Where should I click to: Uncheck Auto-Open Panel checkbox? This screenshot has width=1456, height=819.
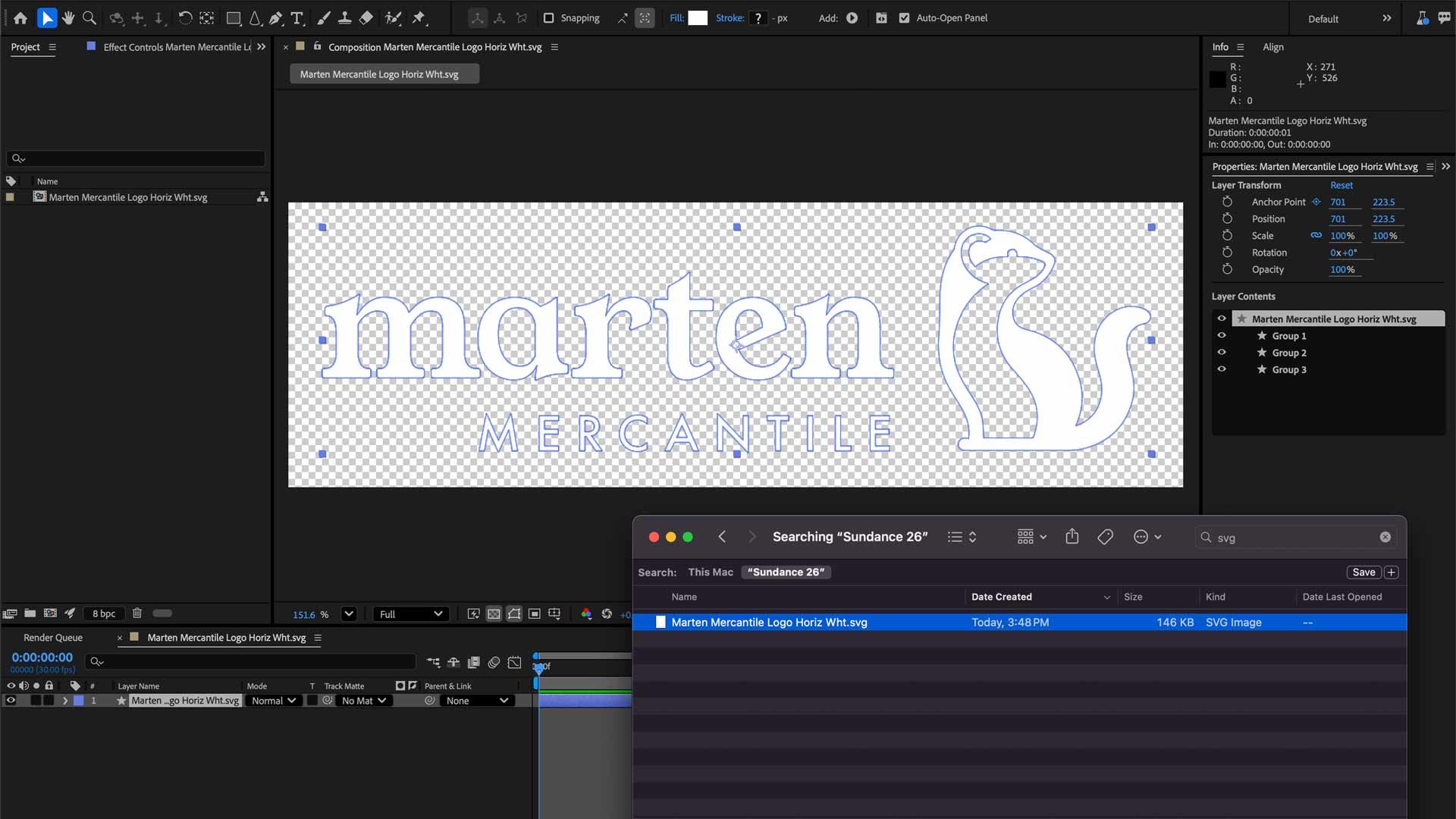904,17
